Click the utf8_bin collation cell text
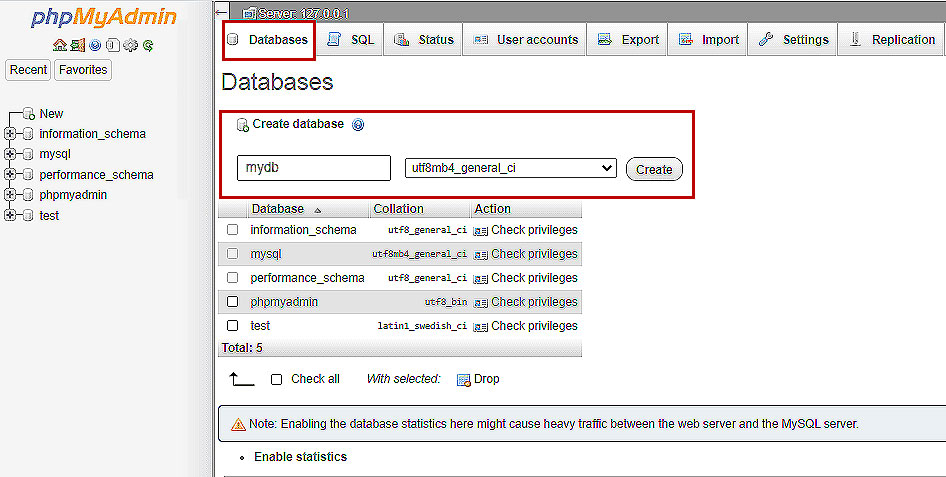946x477 pixels. pos(446,302)
